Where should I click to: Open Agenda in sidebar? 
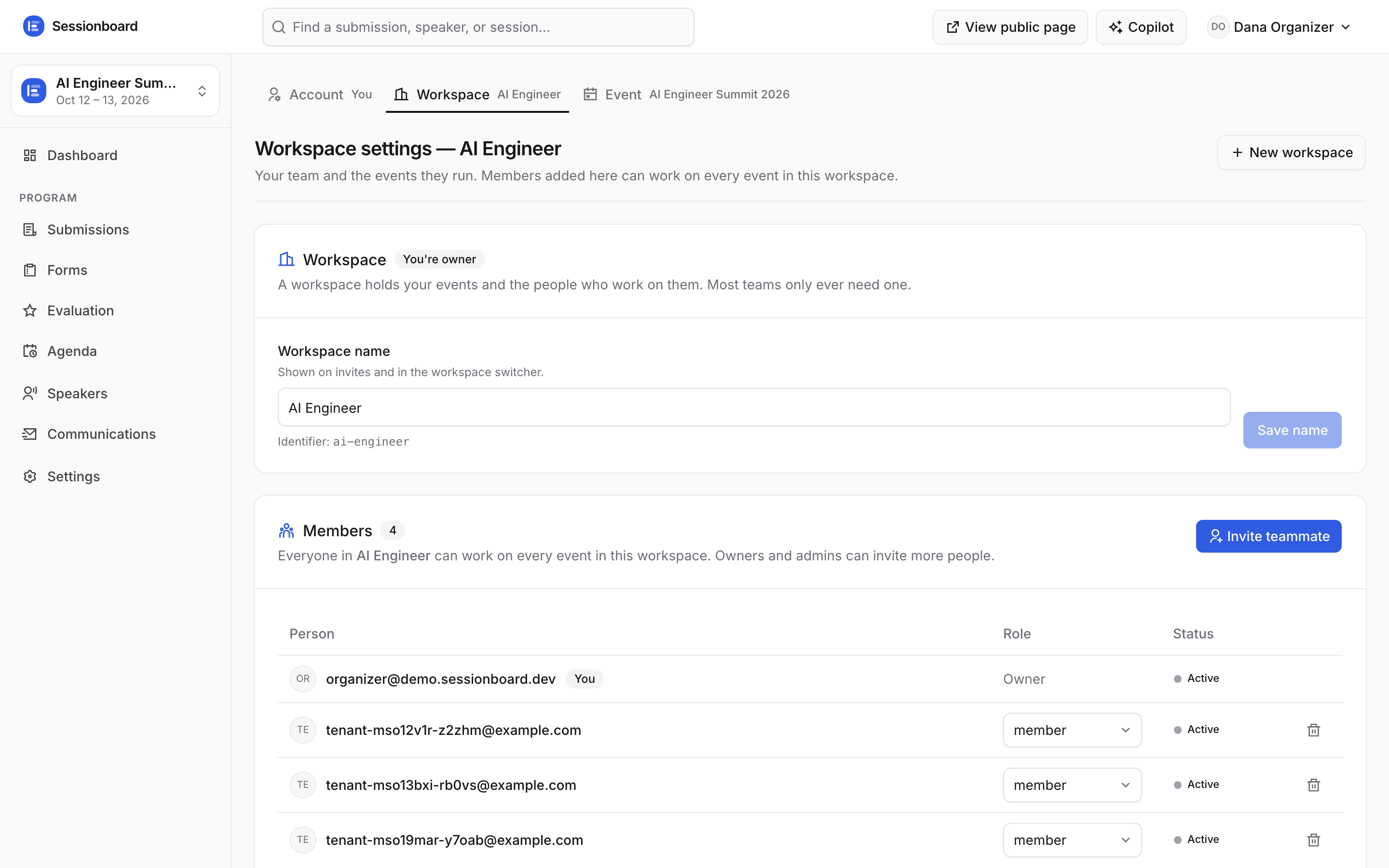115,351
